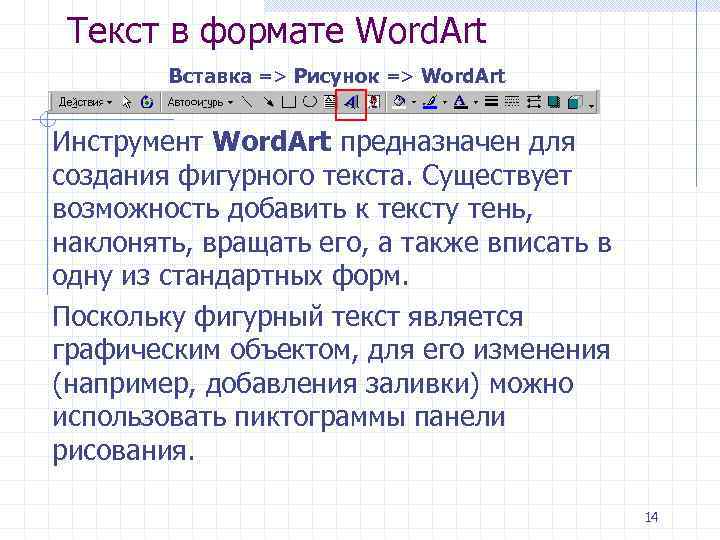The height and width of the screenshot is (540, 720).
Task: Click the bold 'WordArt' word in the first paragraph
Action: click(271, 141)
